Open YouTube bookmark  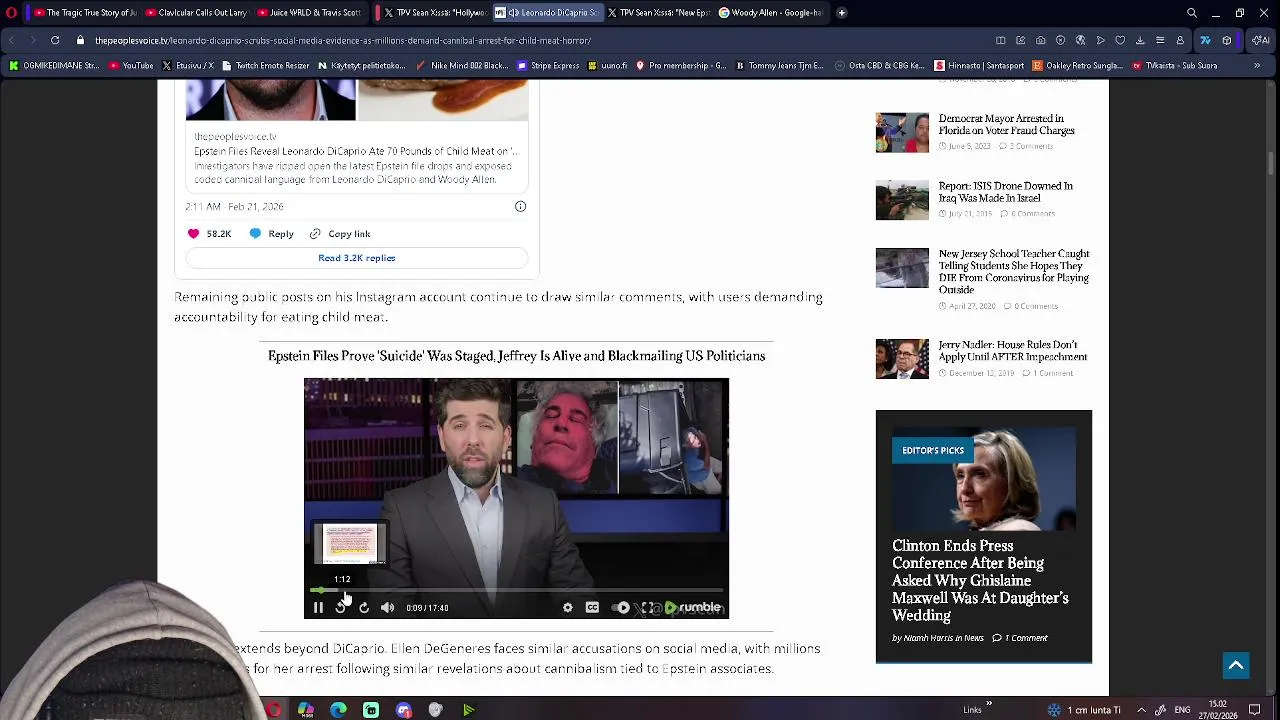(131, 66)
